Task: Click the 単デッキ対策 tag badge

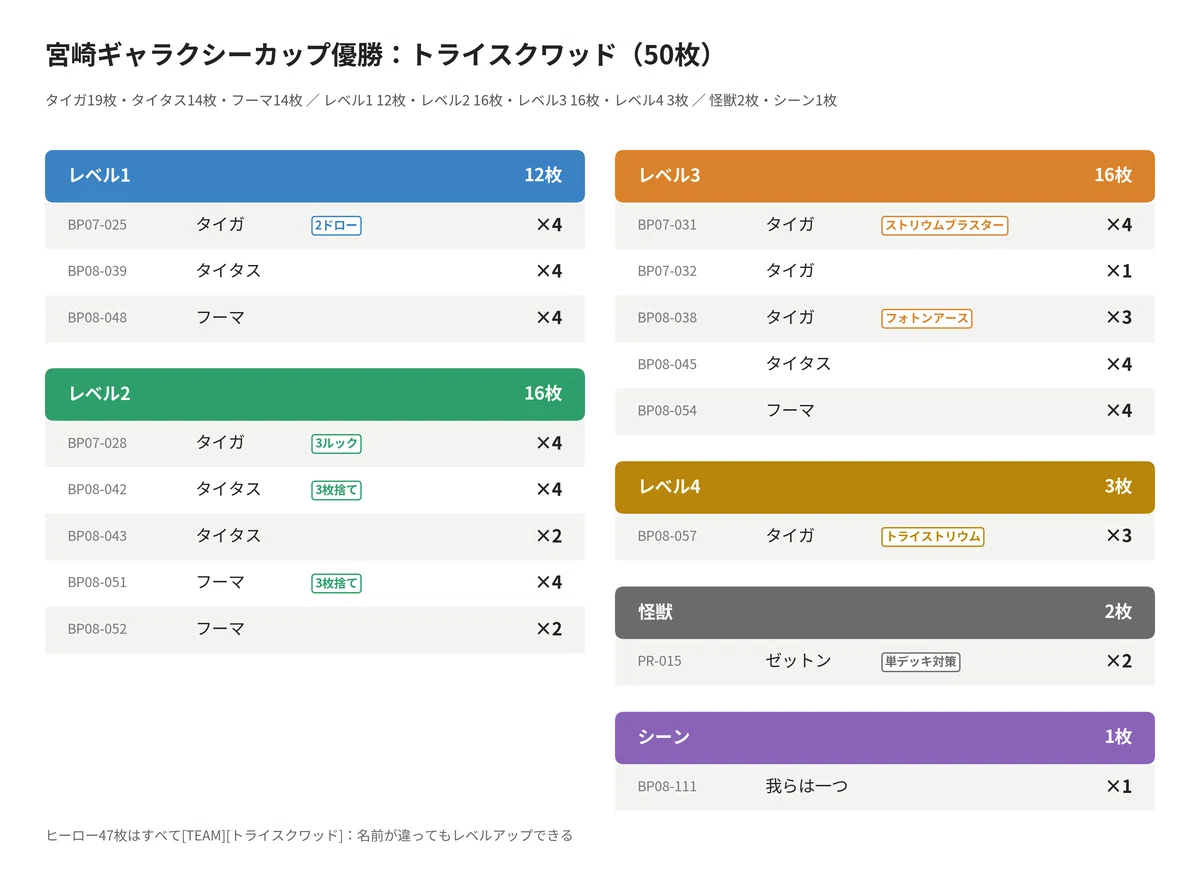Action: [921, 662]
